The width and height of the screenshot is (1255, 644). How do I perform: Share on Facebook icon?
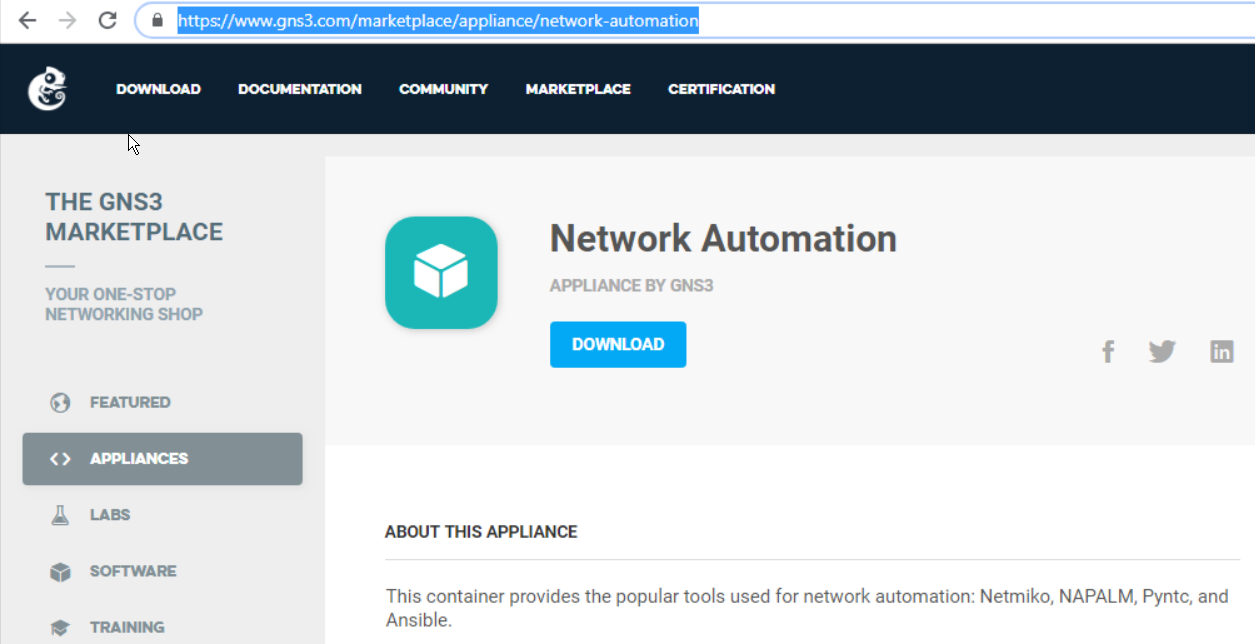coord(1108,351)
